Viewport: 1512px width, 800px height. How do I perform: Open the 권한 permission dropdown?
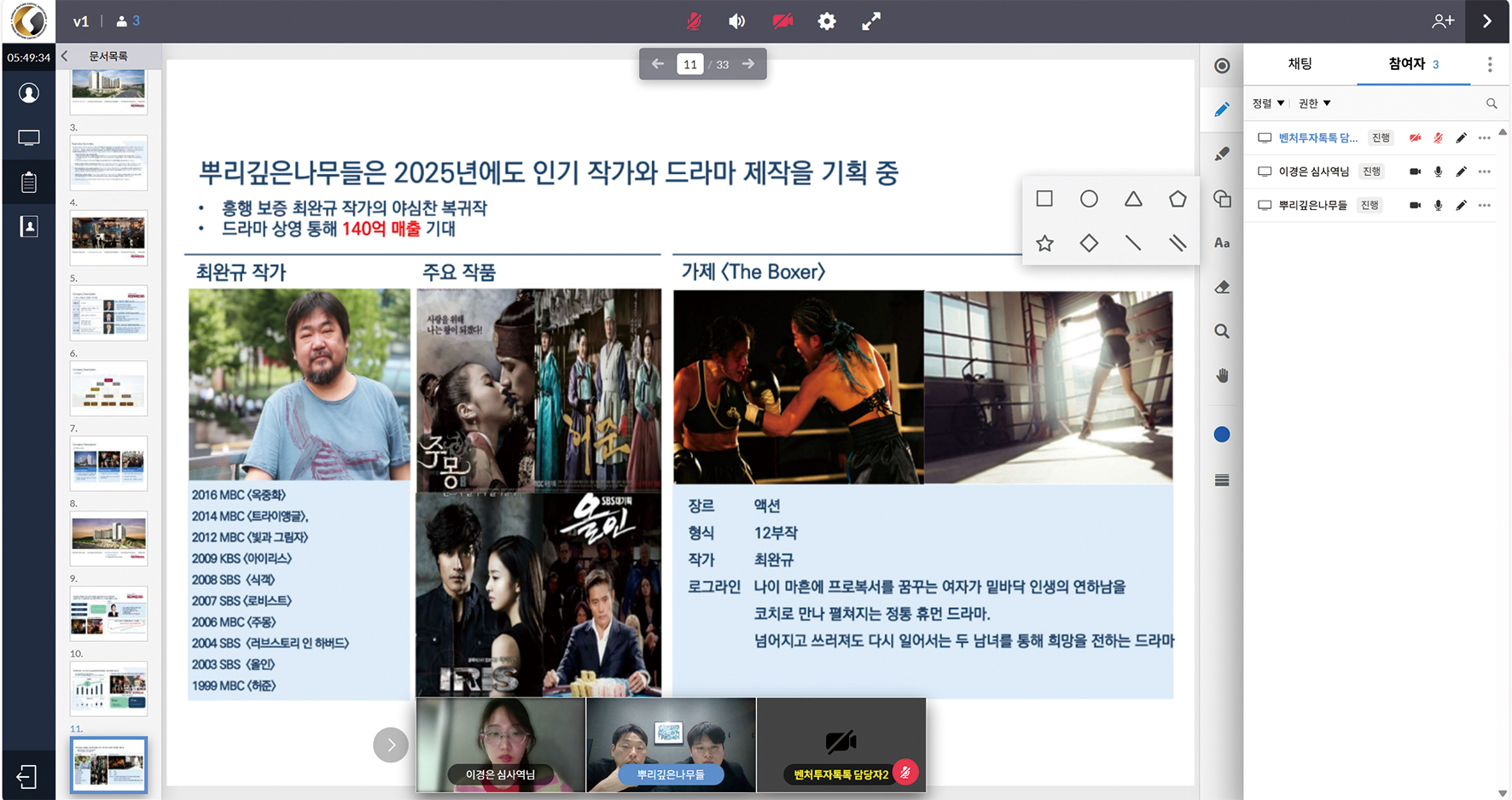(x=1314, y=103)
